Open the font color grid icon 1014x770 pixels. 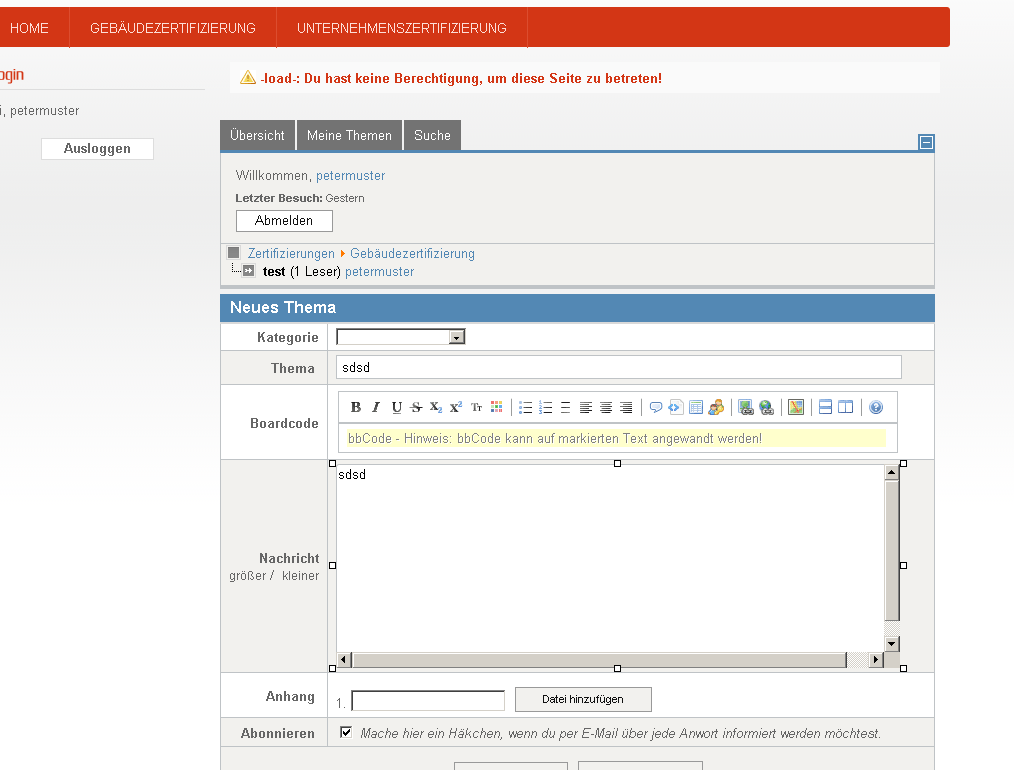(497, 407)
